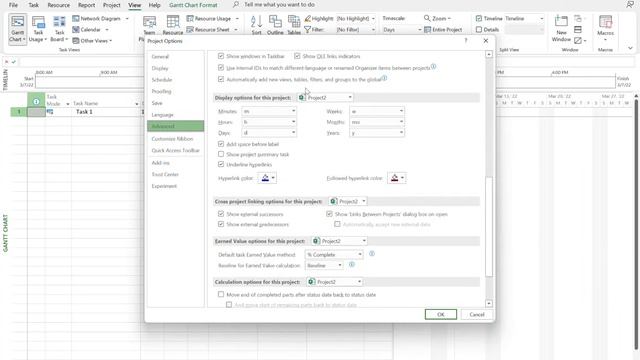Open the Sort menu
The image size is (640, 360).
[256, 25]
